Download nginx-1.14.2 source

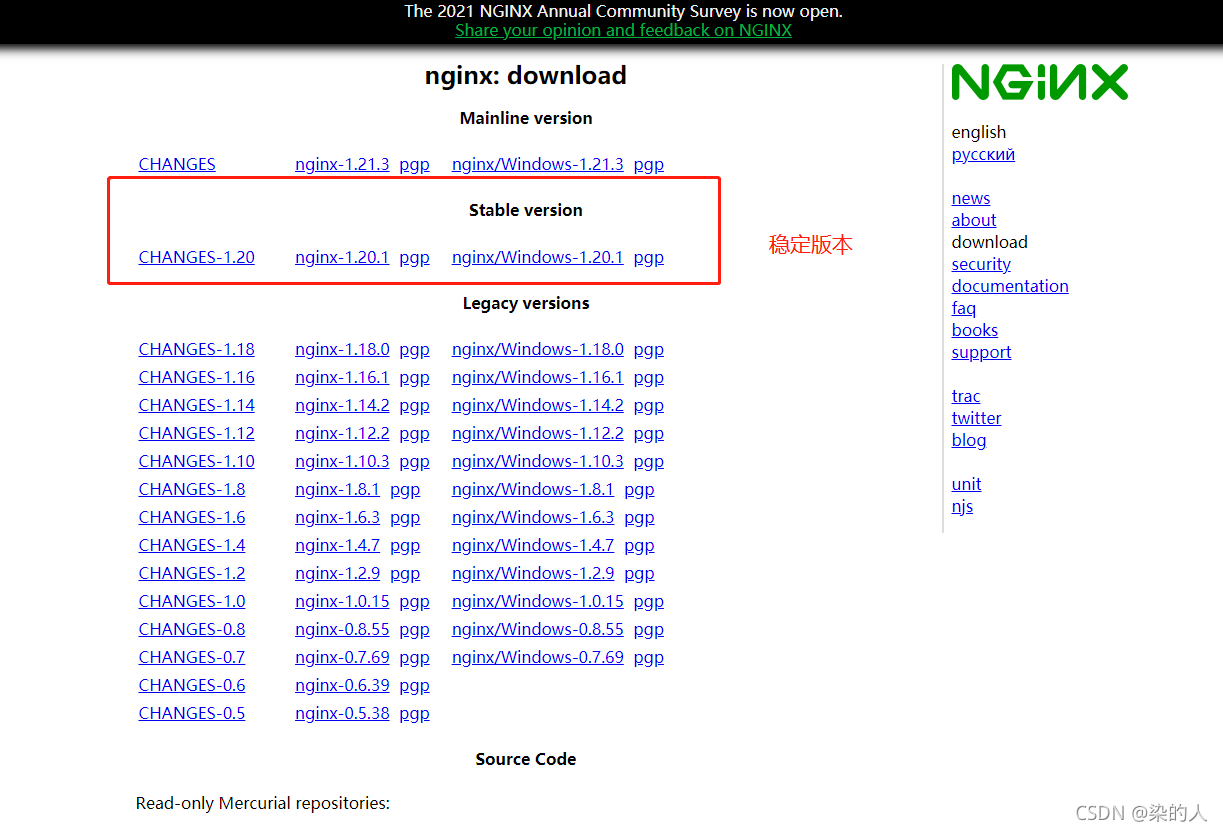342,405
